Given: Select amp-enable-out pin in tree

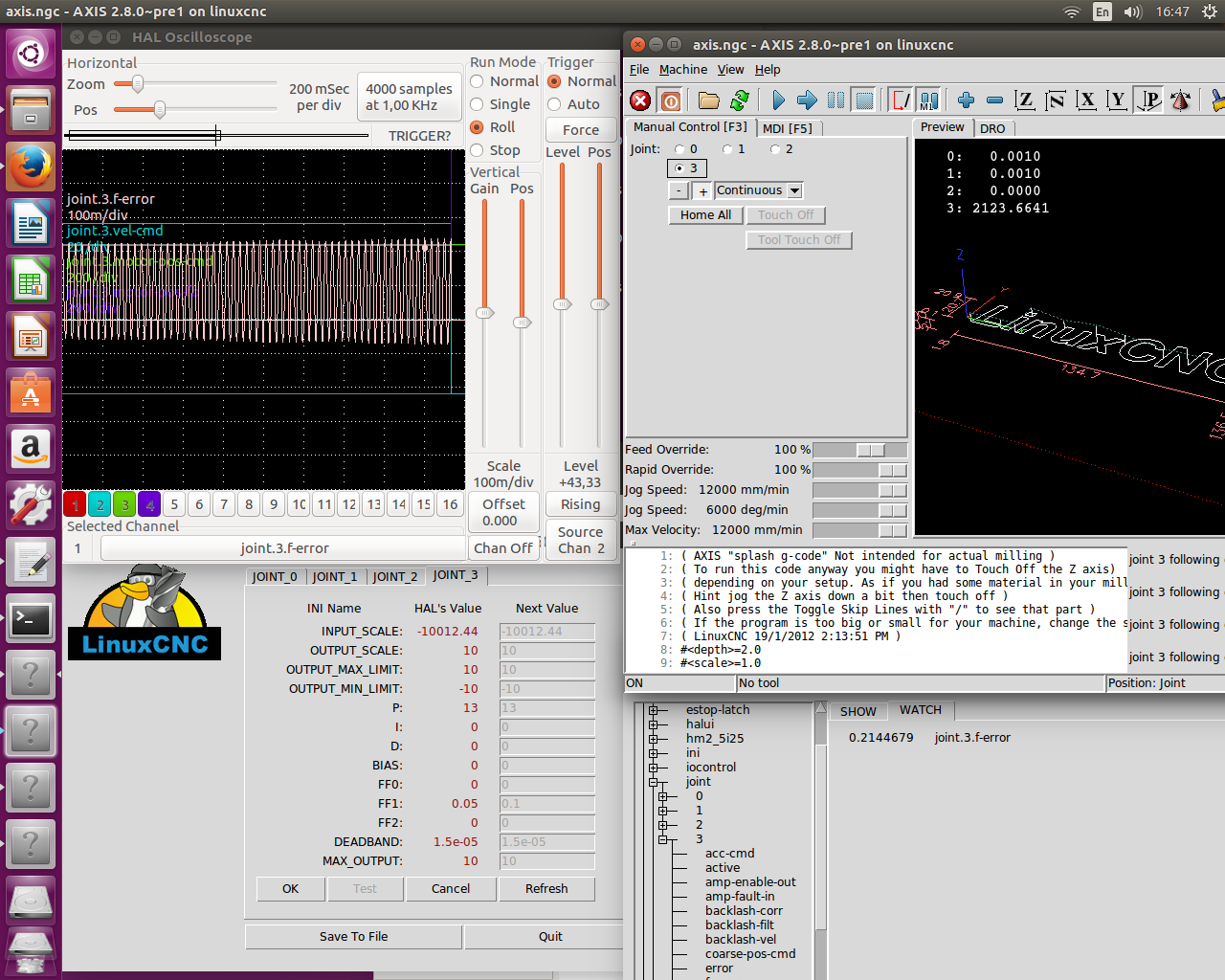Looking at the screenshot, I should 750,882.
